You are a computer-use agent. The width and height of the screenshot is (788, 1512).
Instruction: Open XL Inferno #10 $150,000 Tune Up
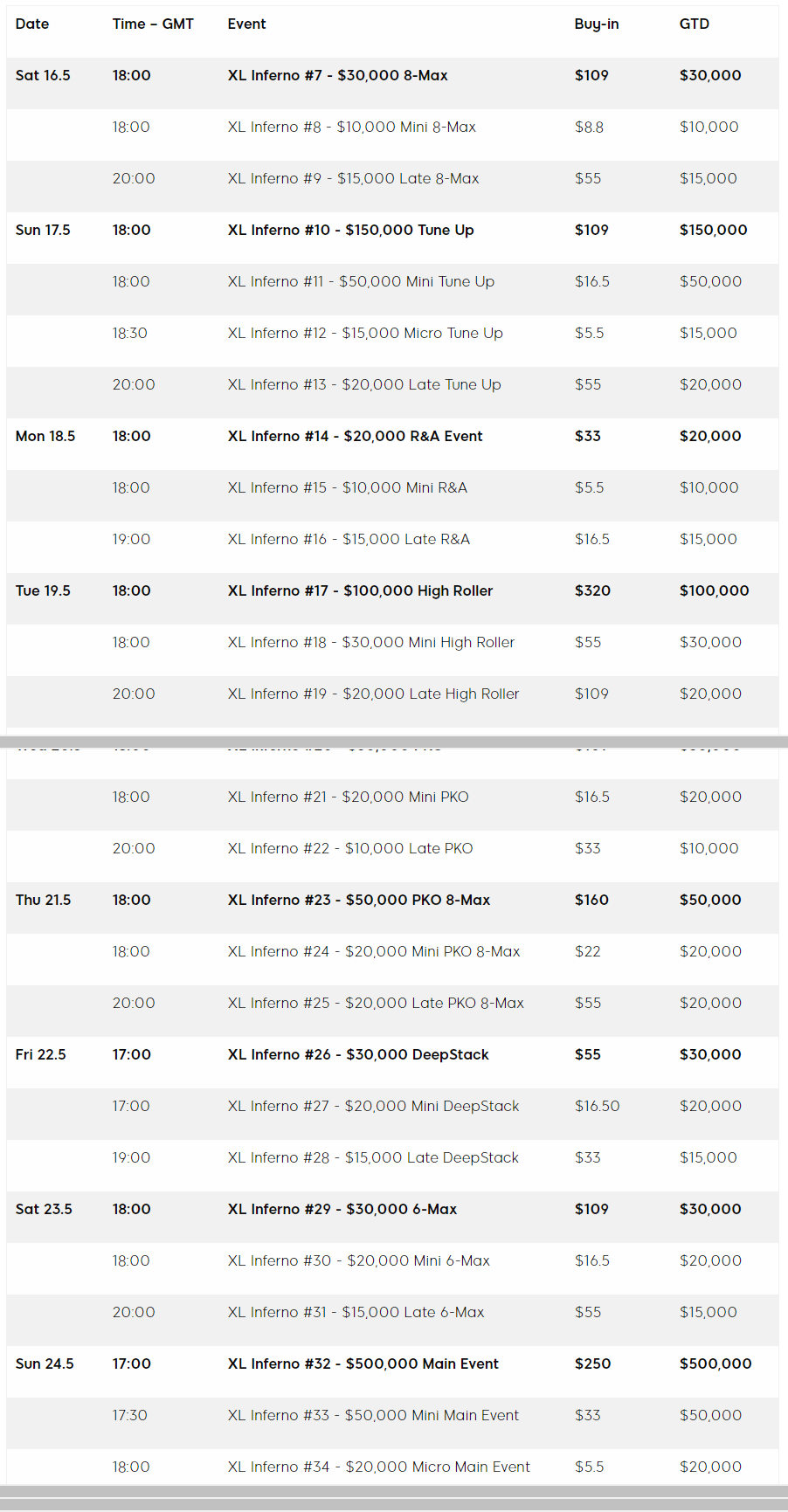point(350,230)
